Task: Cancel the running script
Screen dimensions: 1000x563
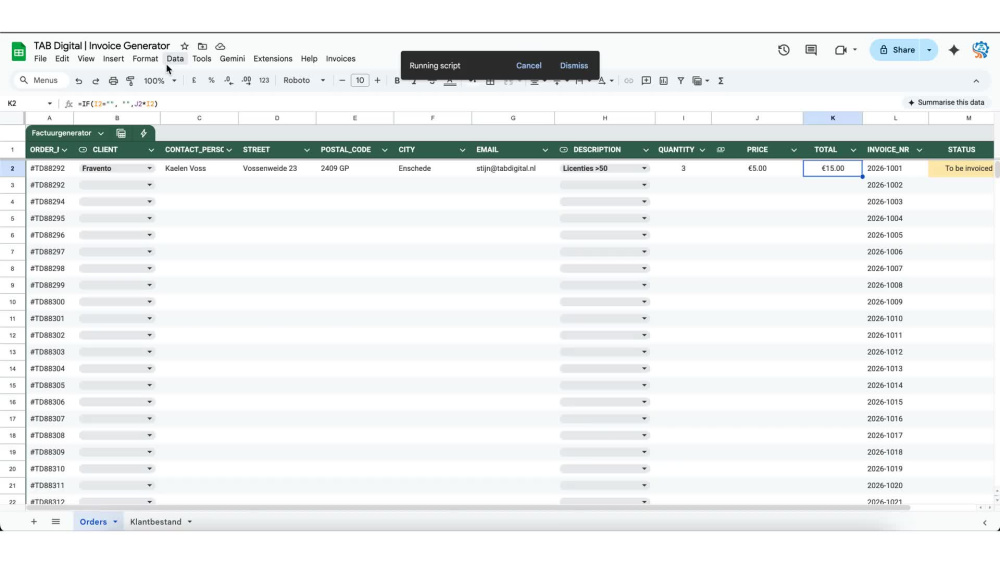Action: [529, 66]
